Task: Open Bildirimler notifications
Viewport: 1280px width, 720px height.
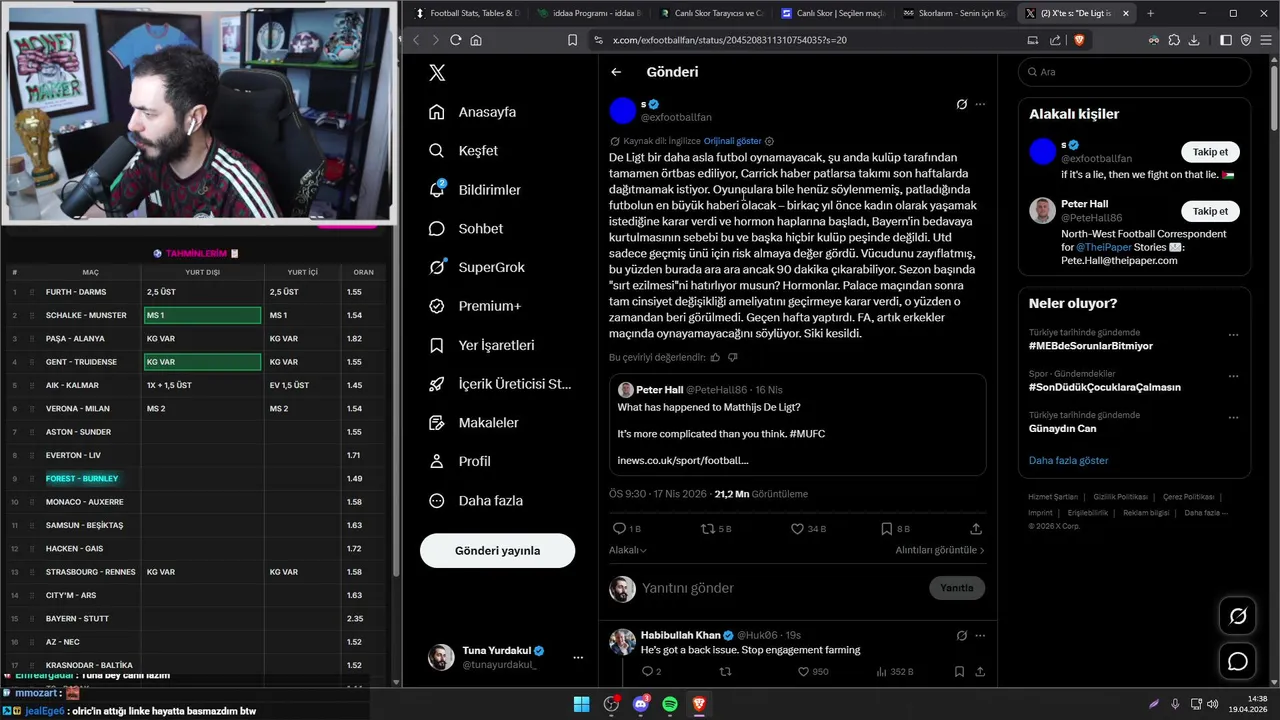Action: tap(474, 190)
